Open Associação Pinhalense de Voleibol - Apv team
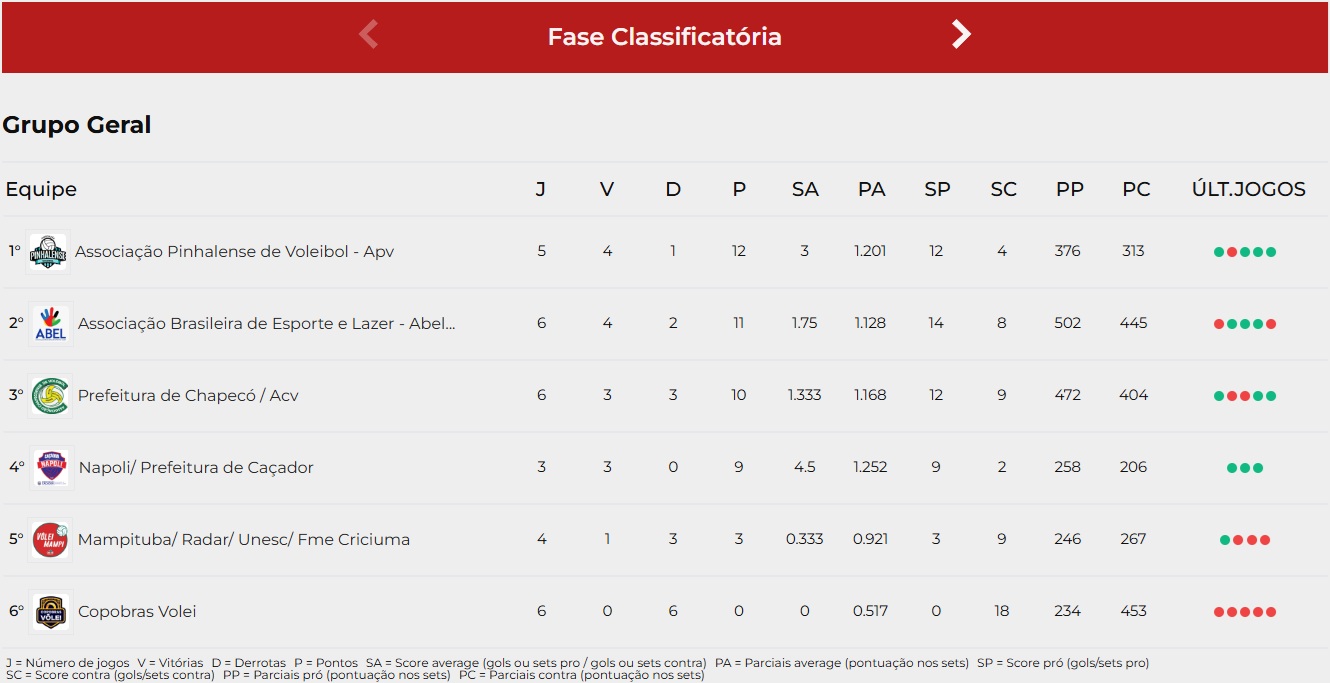Image resolution: width=1330 pixels, height=683 pixels. click(234, 252)
